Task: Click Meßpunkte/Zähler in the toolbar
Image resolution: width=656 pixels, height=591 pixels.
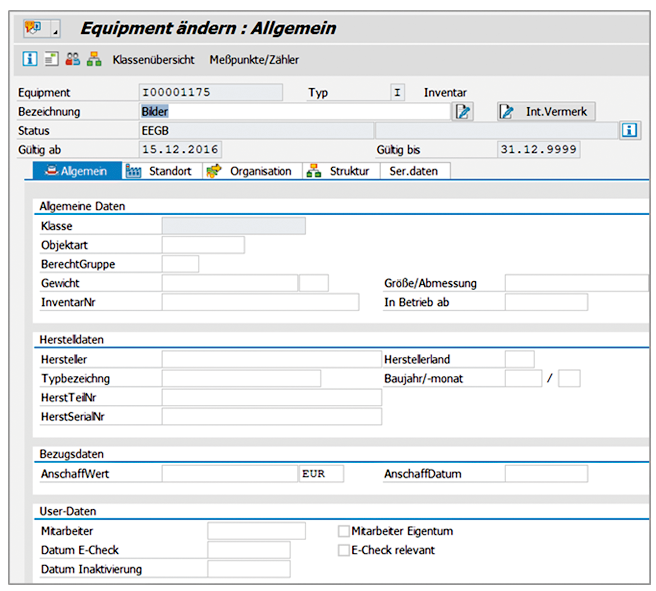Action: (x=254, y=60)
